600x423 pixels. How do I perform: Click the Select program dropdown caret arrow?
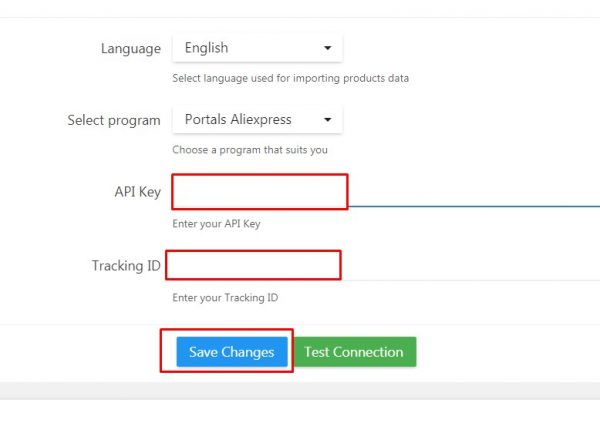click(328, 119)
